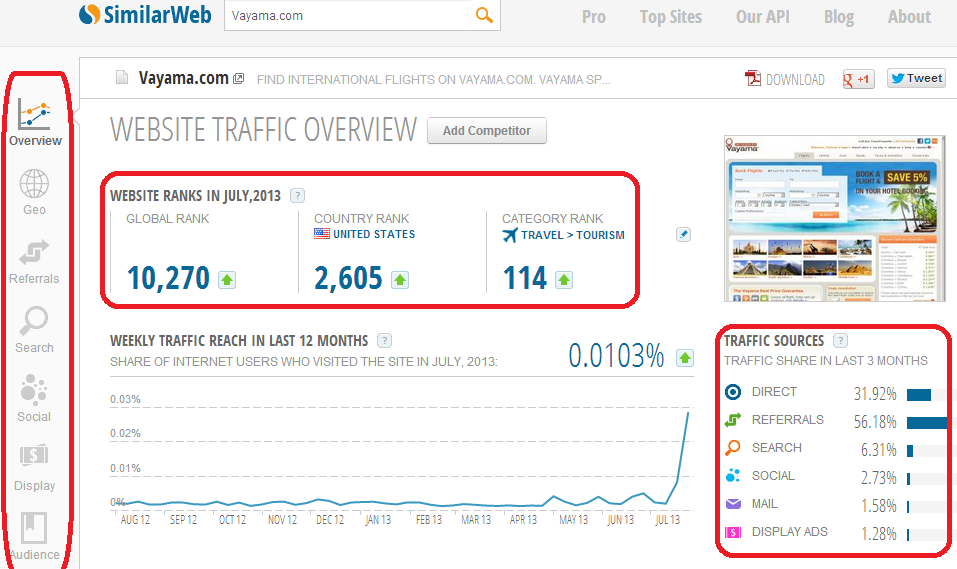The image size is (957, 569).
Task: Click the green arrow next to Category Rank
Action: click(x=563, y=280)
